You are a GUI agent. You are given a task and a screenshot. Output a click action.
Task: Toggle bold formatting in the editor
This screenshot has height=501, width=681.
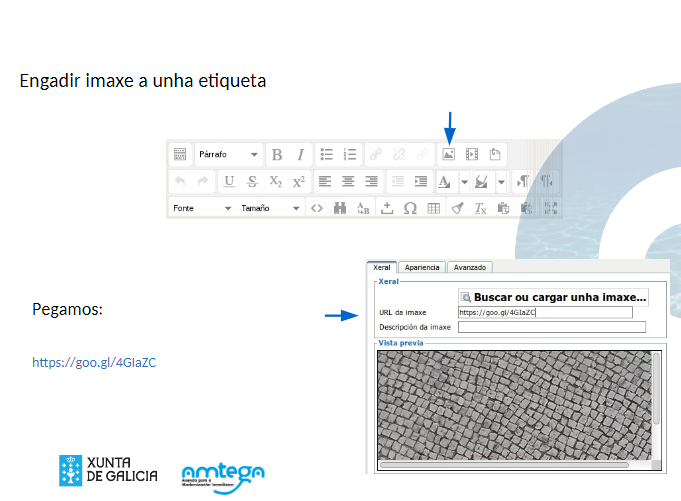(x=277, y=155)
